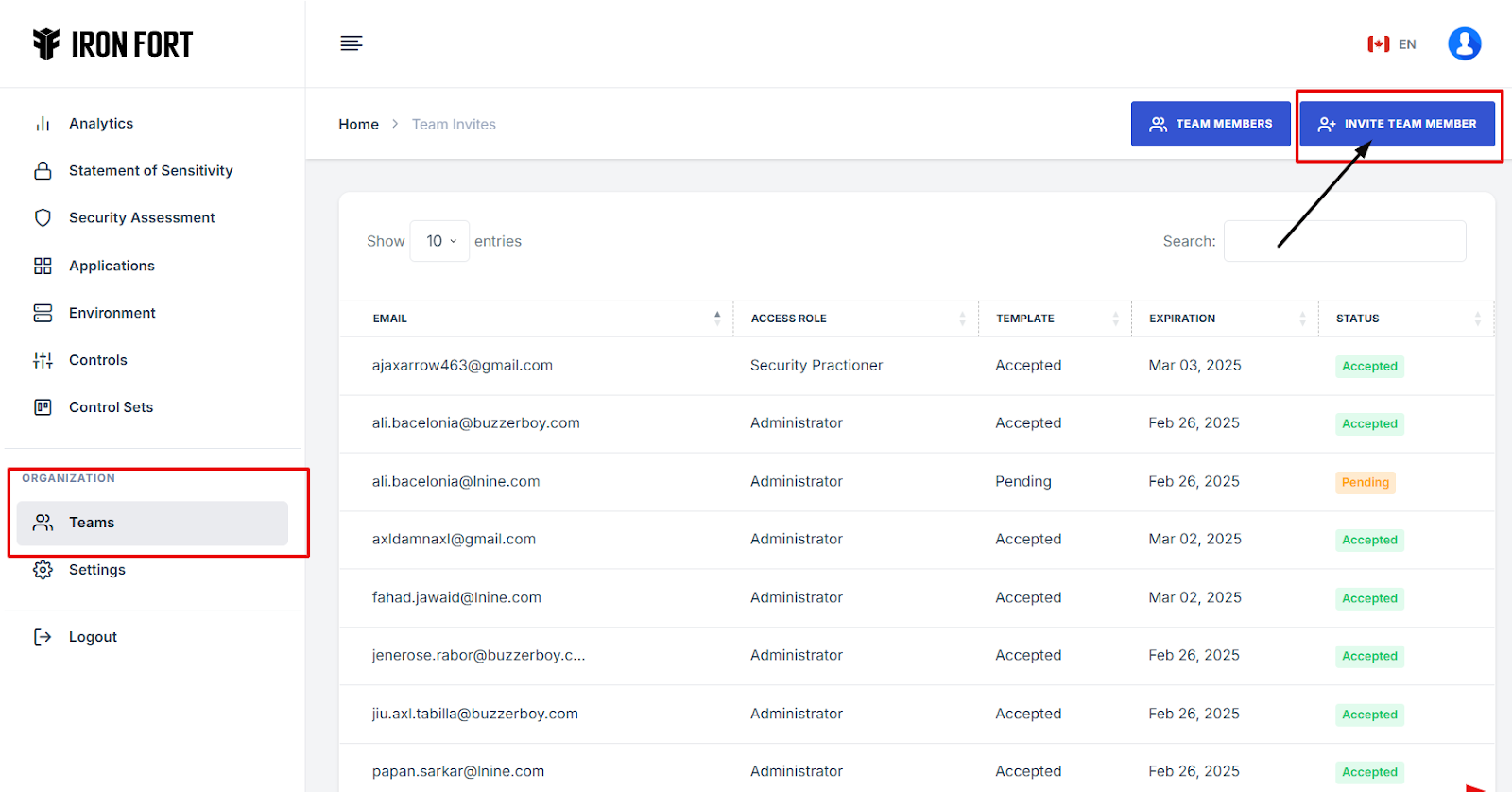Open Control Sets in the sidebar

[111, 407]
